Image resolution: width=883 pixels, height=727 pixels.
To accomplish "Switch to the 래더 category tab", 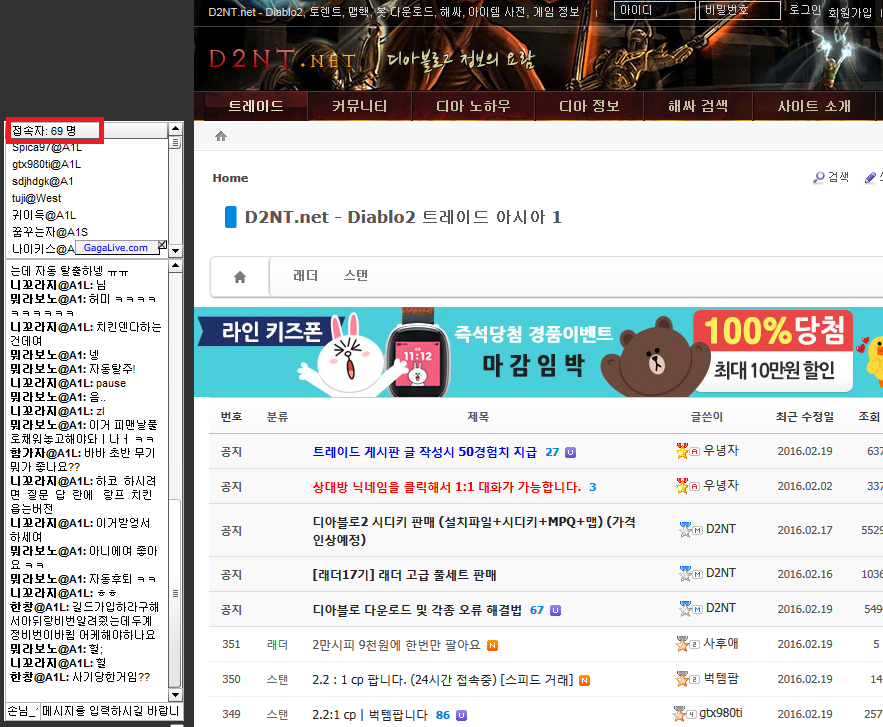I will tap(305, 275).
